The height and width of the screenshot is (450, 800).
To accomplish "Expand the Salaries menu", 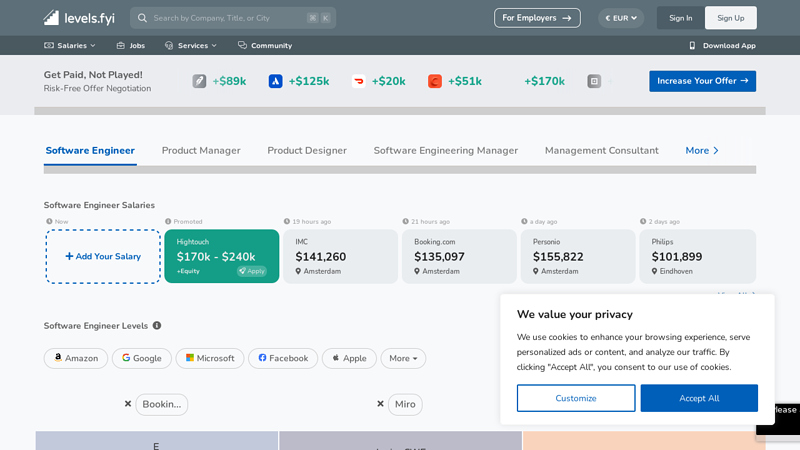I will tap(70, 45).
